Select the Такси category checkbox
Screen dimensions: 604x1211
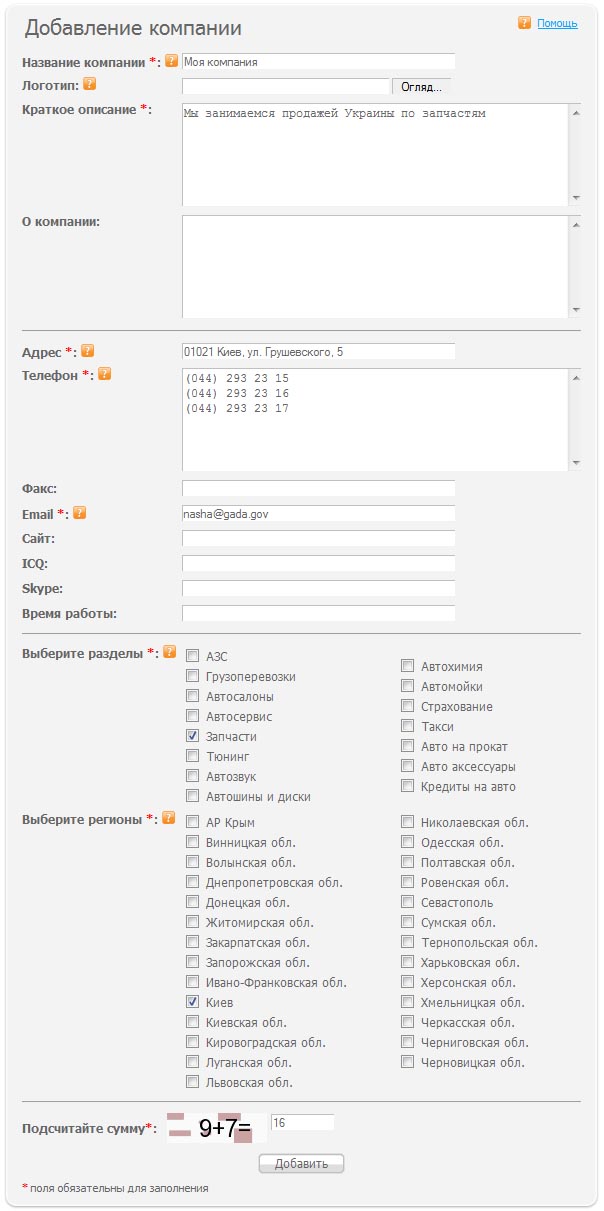point(408,726)
